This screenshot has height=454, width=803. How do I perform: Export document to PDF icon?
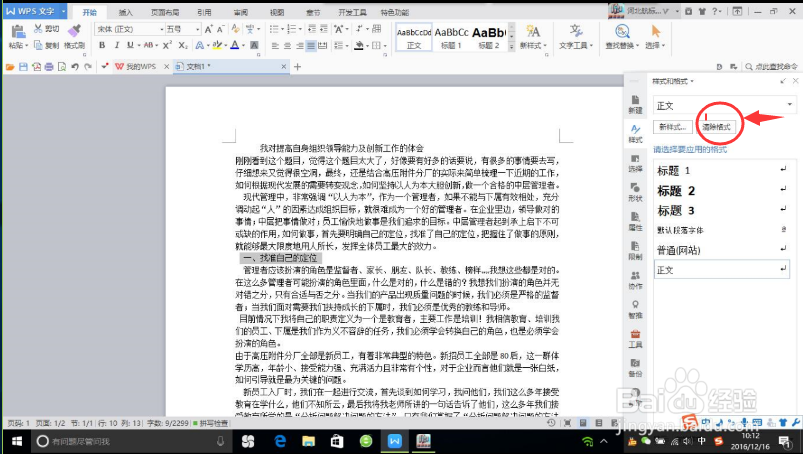pyautogui.click(x=36, y=67)
